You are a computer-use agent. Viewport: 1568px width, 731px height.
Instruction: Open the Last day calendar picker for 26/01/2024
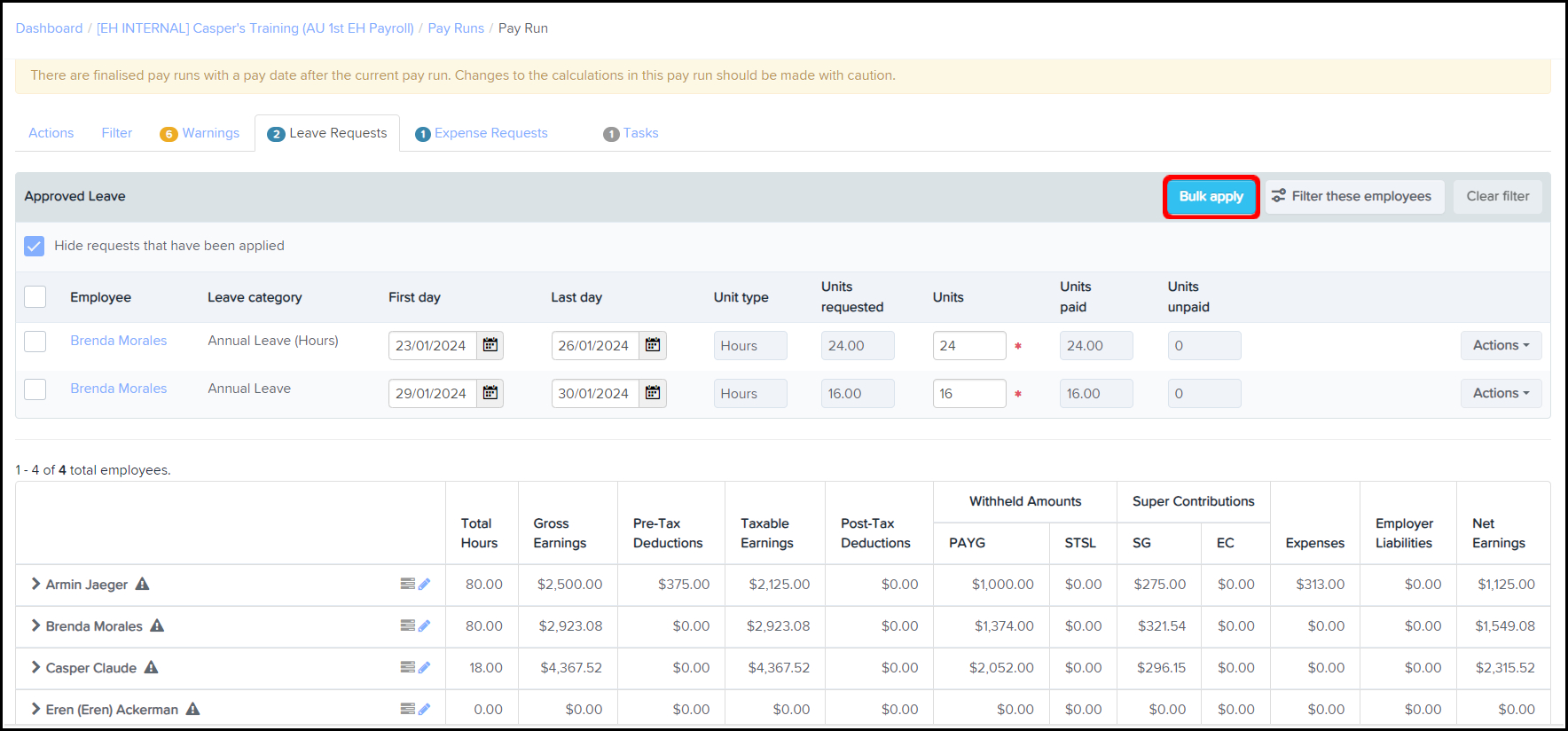pyautogui.click(x=653, y=345)
